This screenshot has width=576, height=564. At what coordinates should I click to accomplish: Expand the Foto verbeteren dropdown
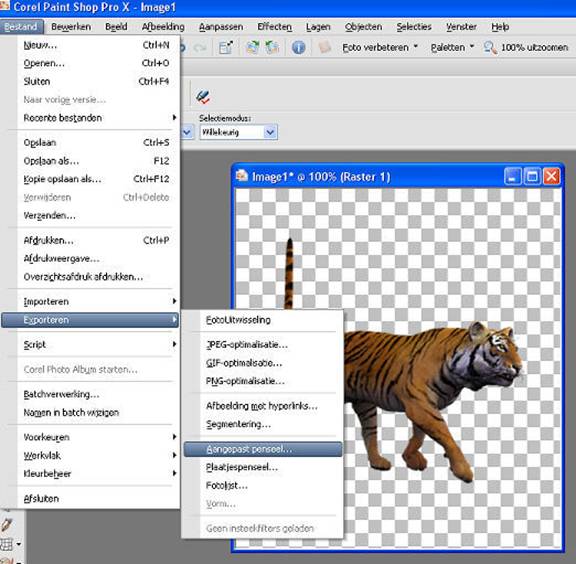point(416,47)
